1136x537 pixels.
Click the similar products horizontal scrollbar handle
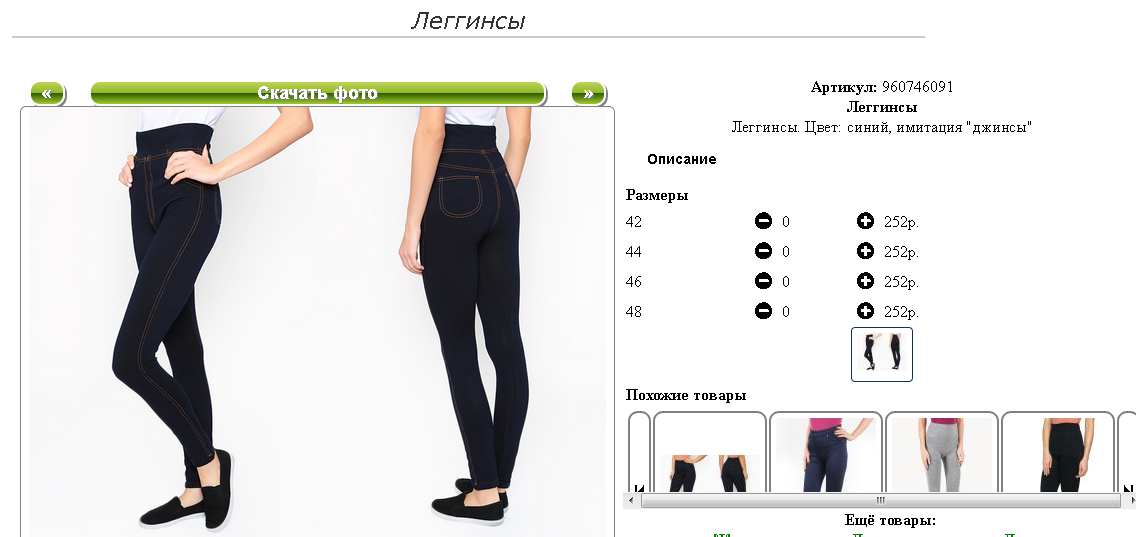tap(881, 500)
